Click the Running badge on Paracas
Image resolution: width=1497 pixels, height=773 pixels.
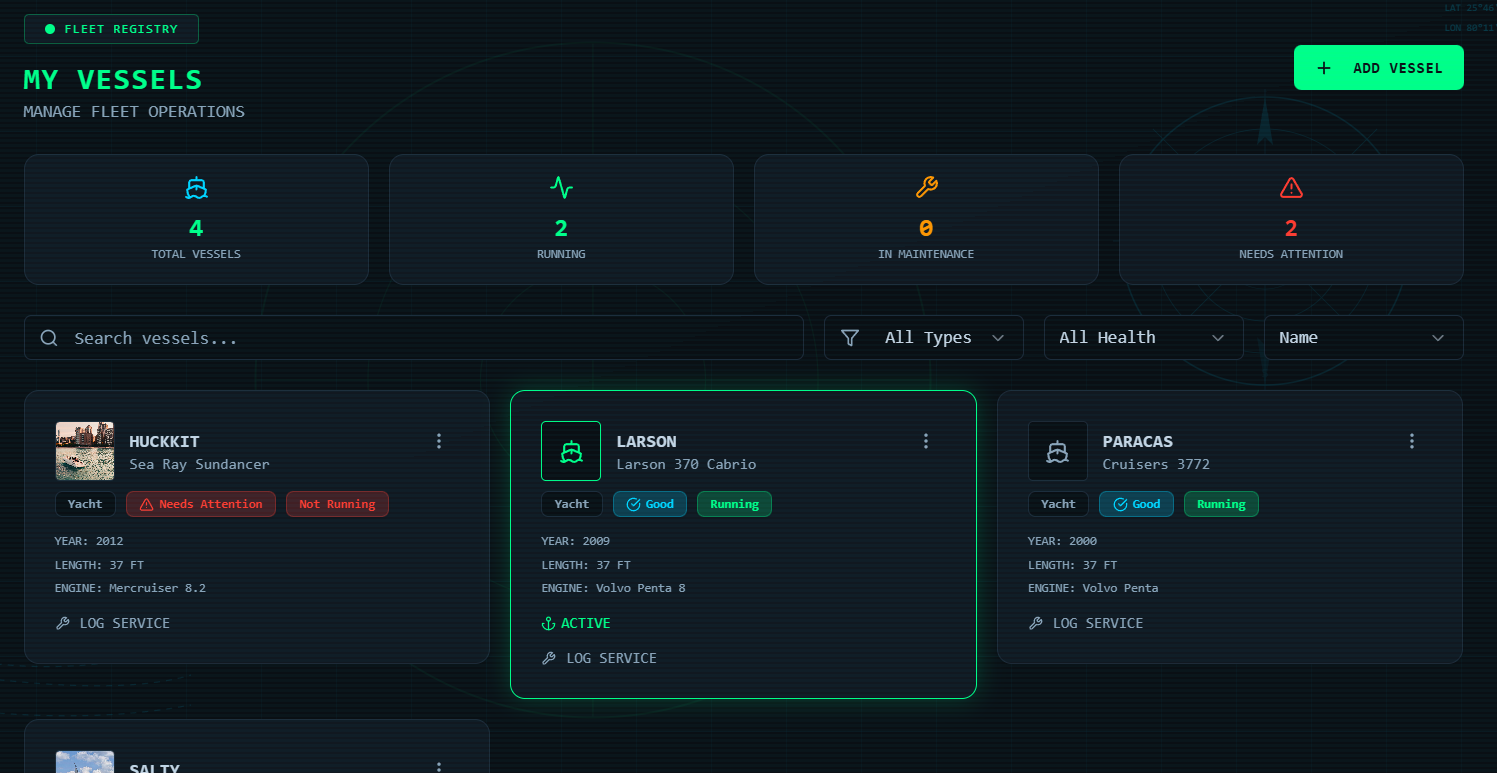[x=1221, y=504]
